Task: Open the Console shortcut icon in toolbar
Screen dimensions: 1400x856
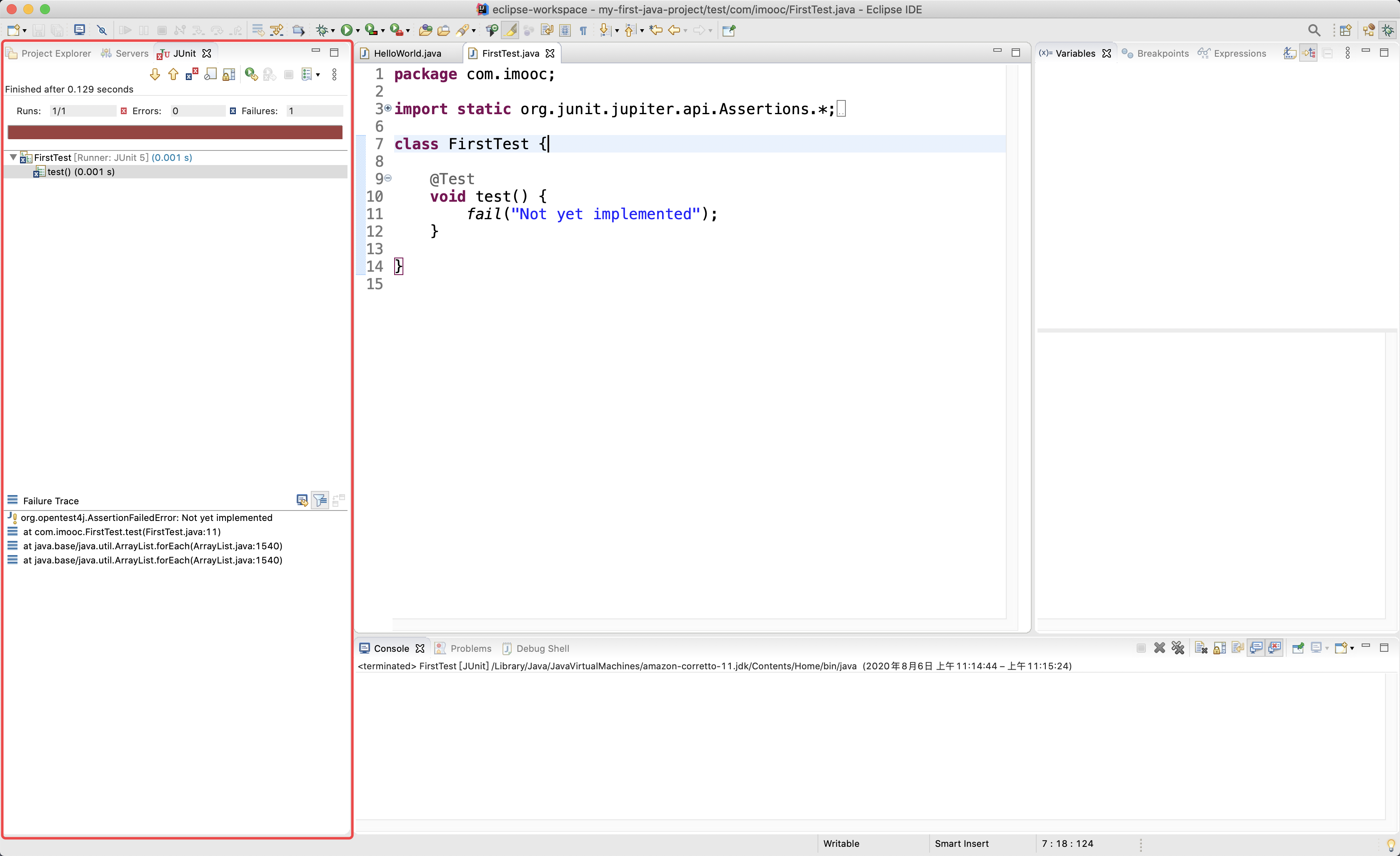Action: [x=80, y=31]
